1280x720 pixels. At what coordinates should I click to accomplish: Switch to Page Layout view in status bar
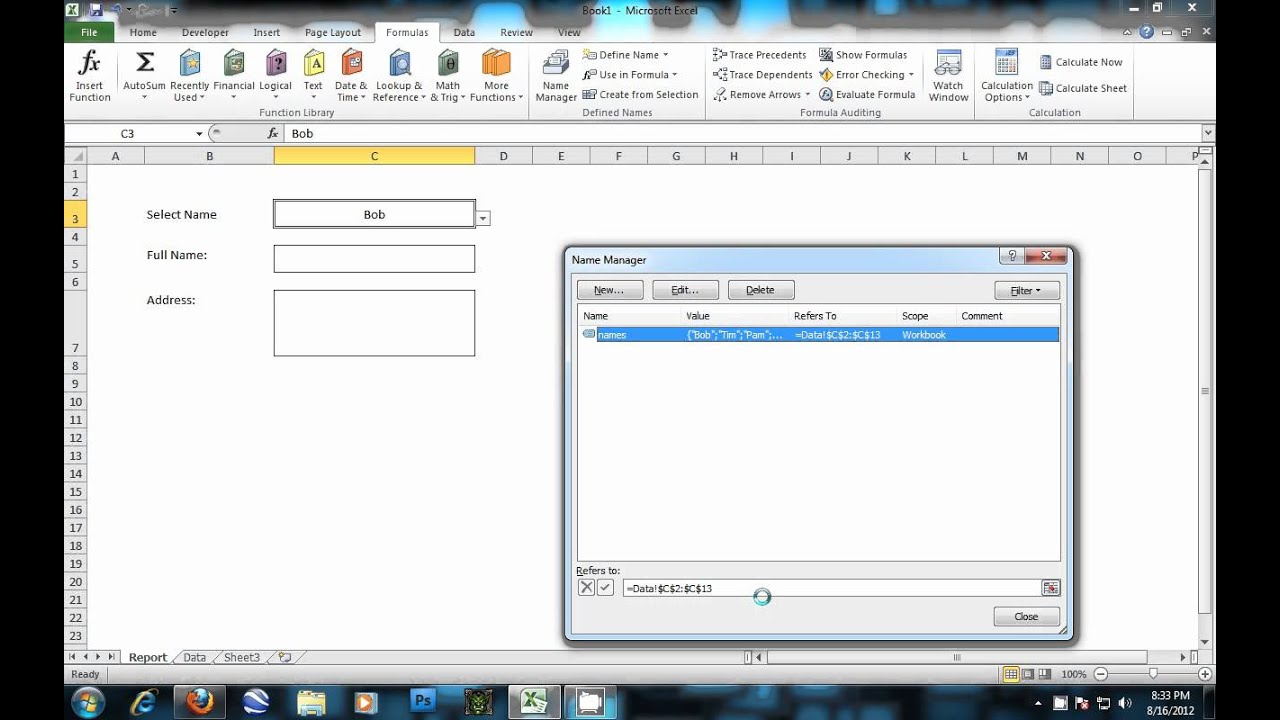(x=1028, y=674)
